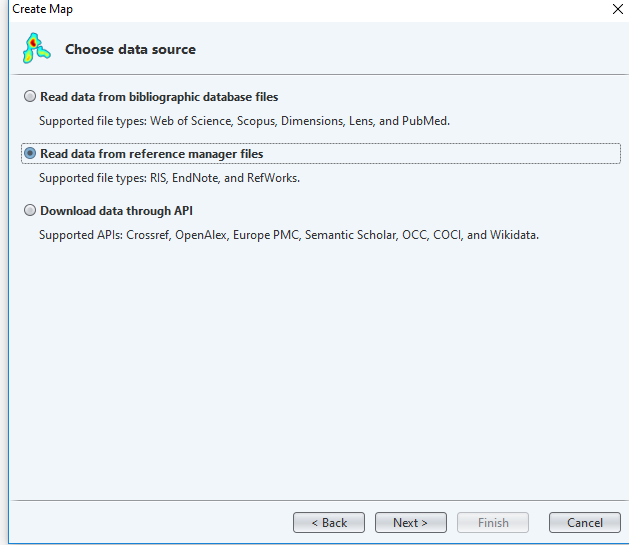Select Read data from reference manager files

click(30, 154)
